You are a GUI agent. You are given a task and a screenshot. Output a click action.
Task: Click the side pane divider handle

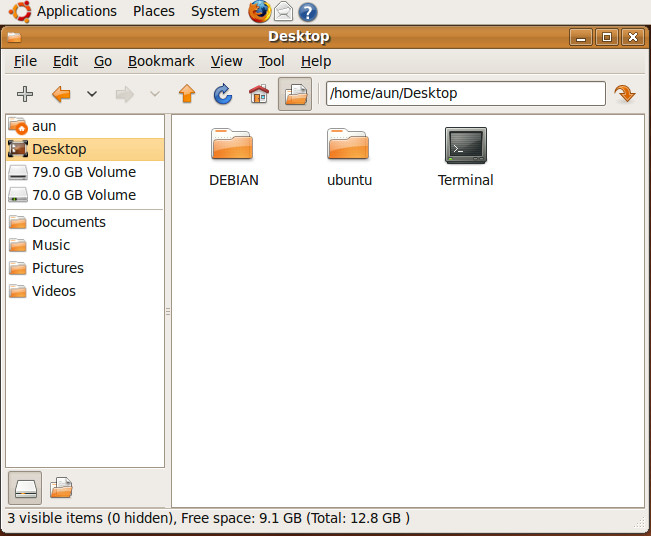pos(168,311)
